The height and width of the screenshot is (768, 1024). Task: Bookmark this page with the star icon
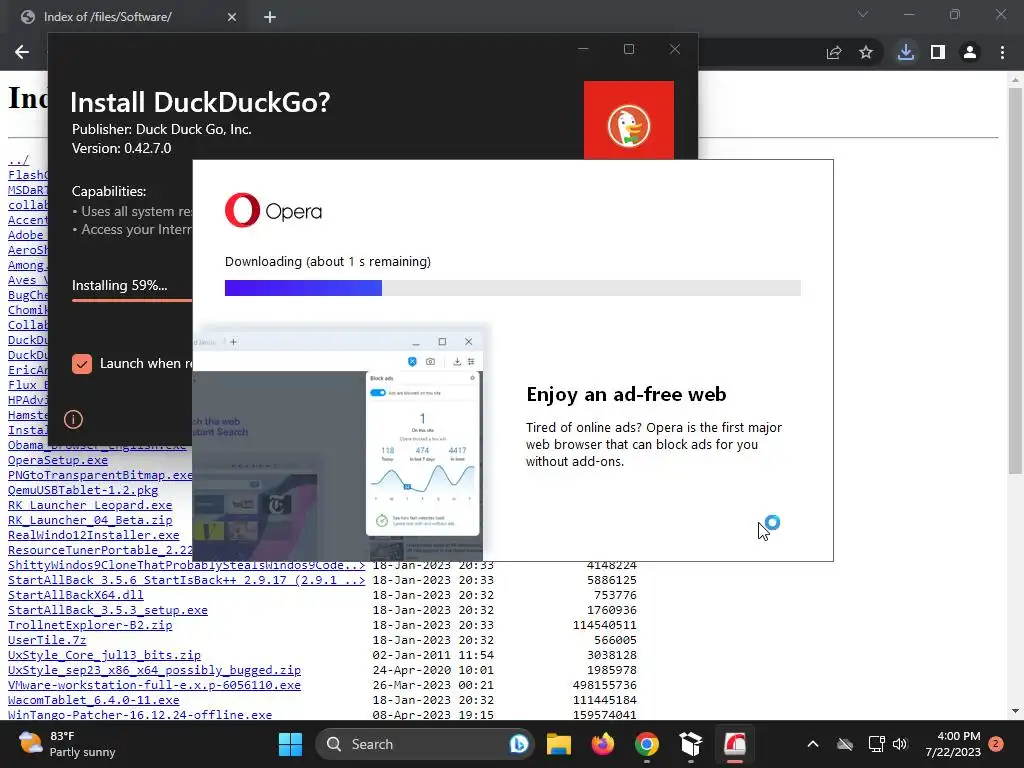pos(866,52)
